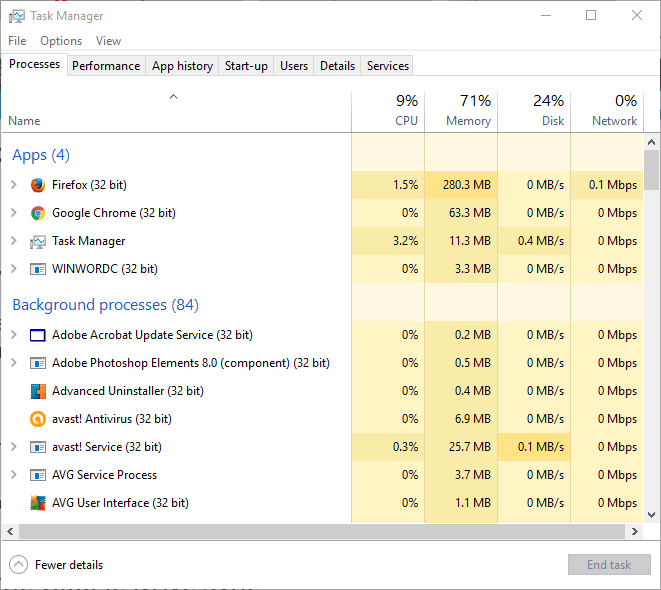The image size is (661, 590).
Task: Select the Processes tab
Action: click(x=34, y=64)
